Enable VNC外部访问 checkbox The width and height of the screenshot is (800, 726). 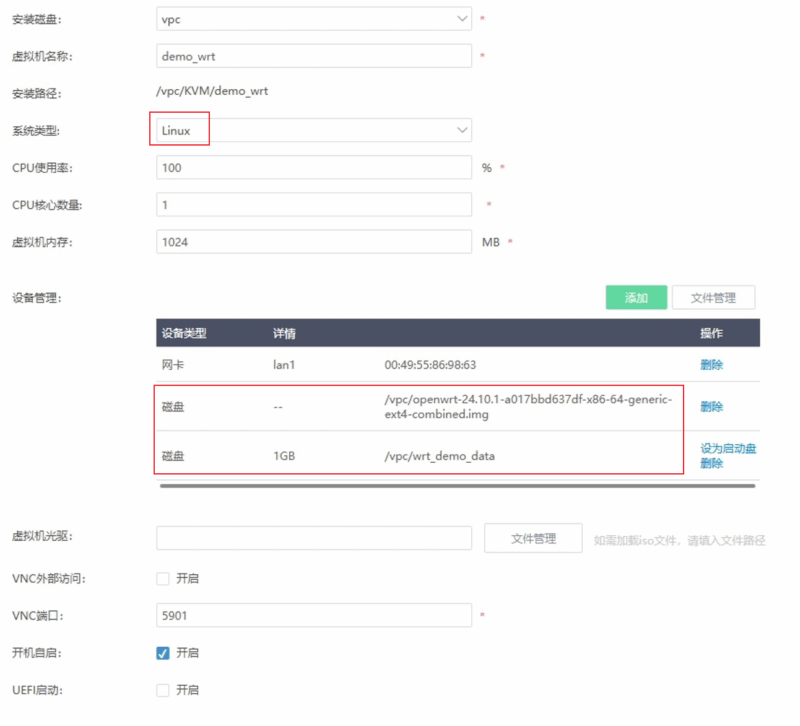(163, 578)
